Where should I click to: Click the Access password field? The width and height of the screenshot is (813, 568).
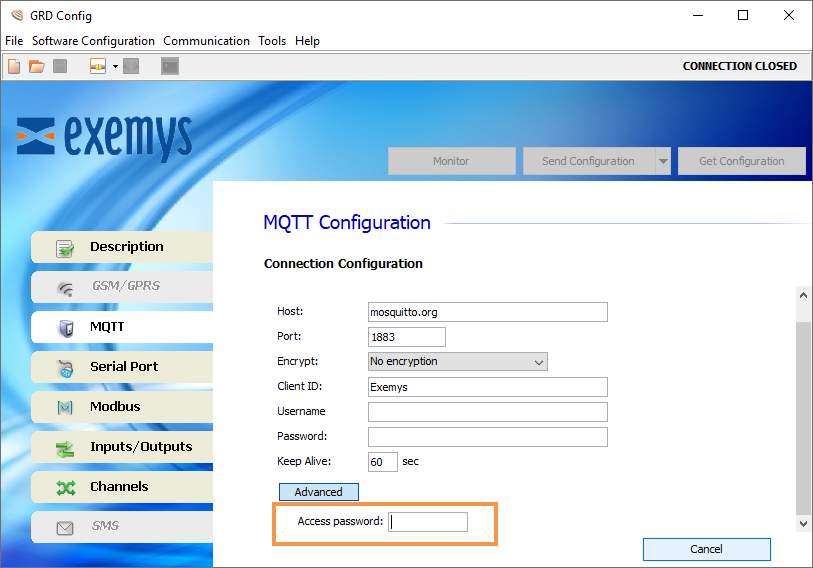pyautogui.click(x=428, y=521)
